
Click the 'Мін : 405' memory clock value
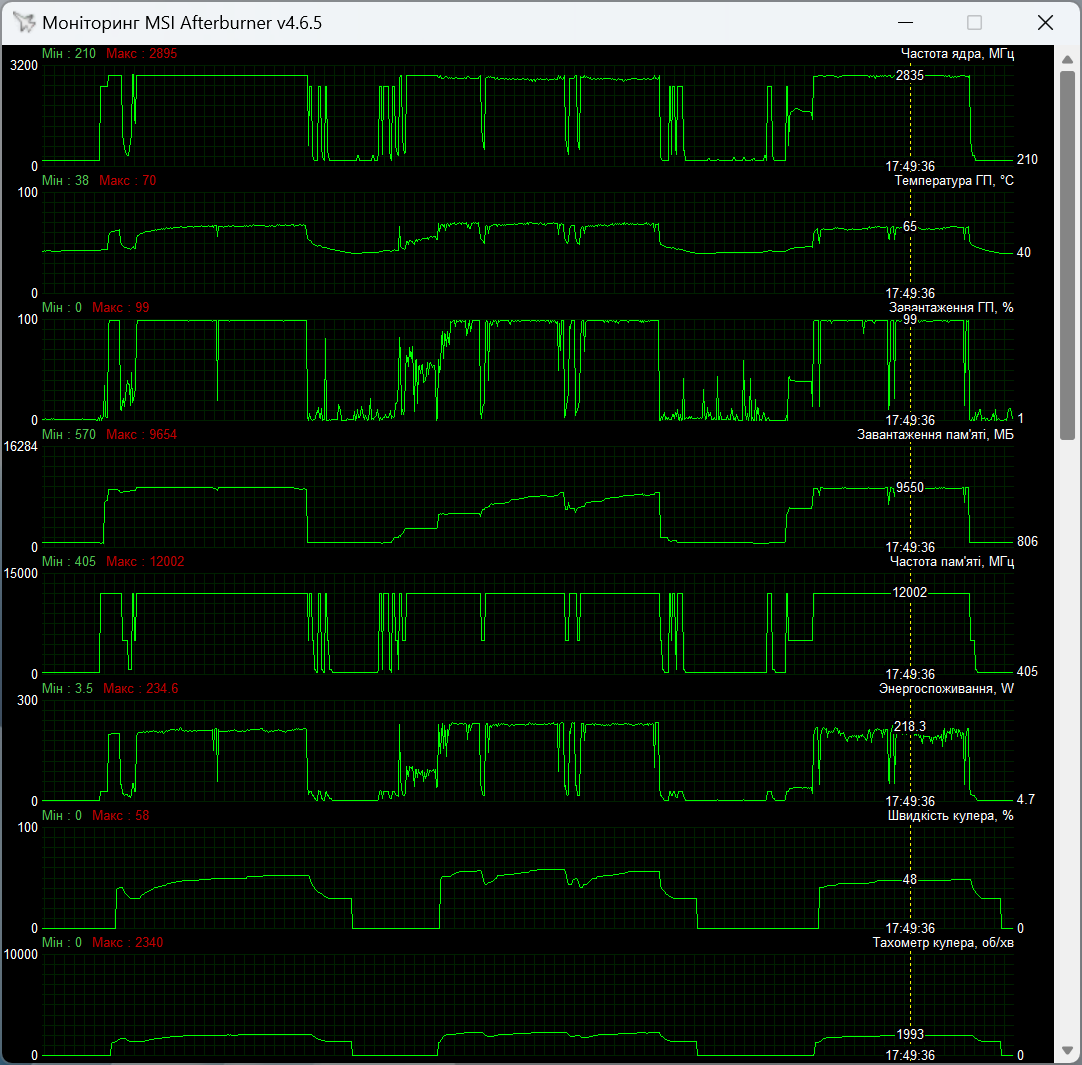(69, 561)
